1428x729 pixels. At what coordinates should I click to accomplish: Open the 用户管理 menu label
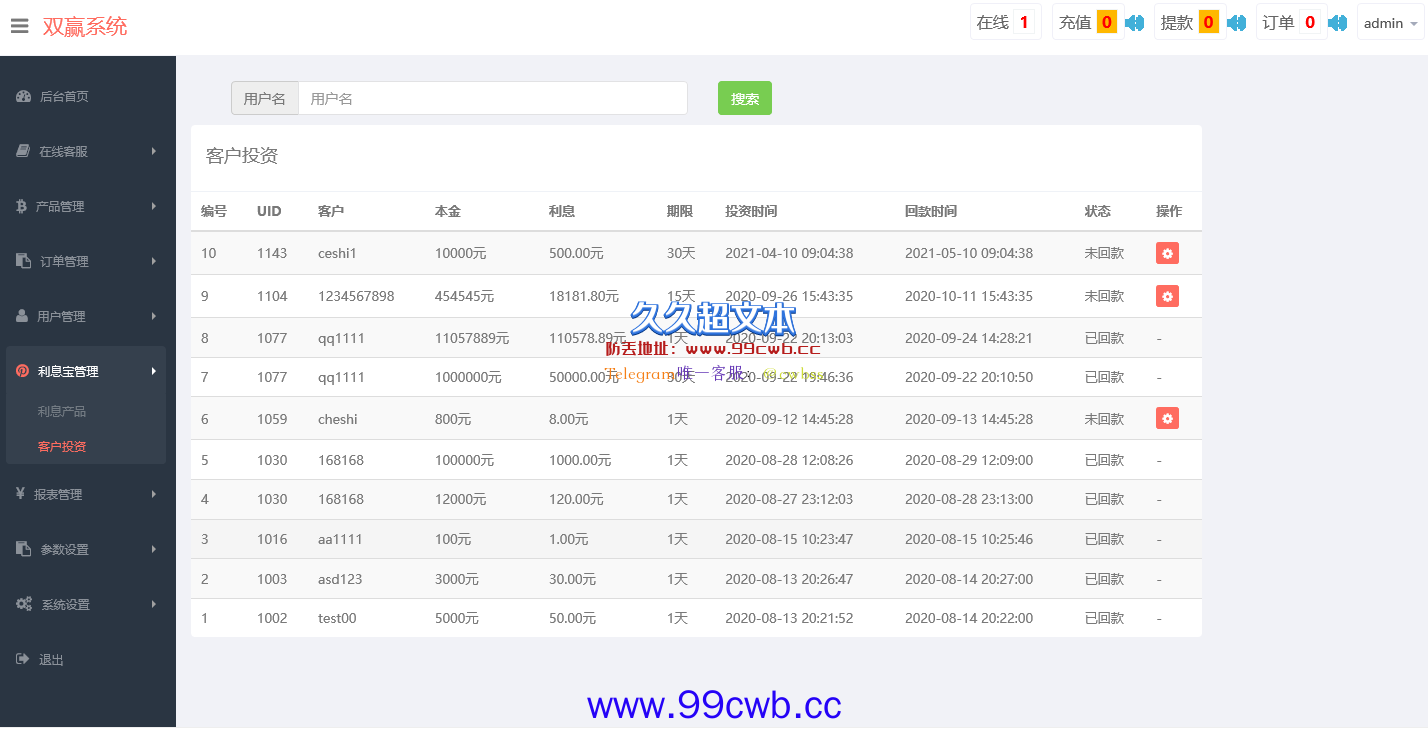point(61,316)
